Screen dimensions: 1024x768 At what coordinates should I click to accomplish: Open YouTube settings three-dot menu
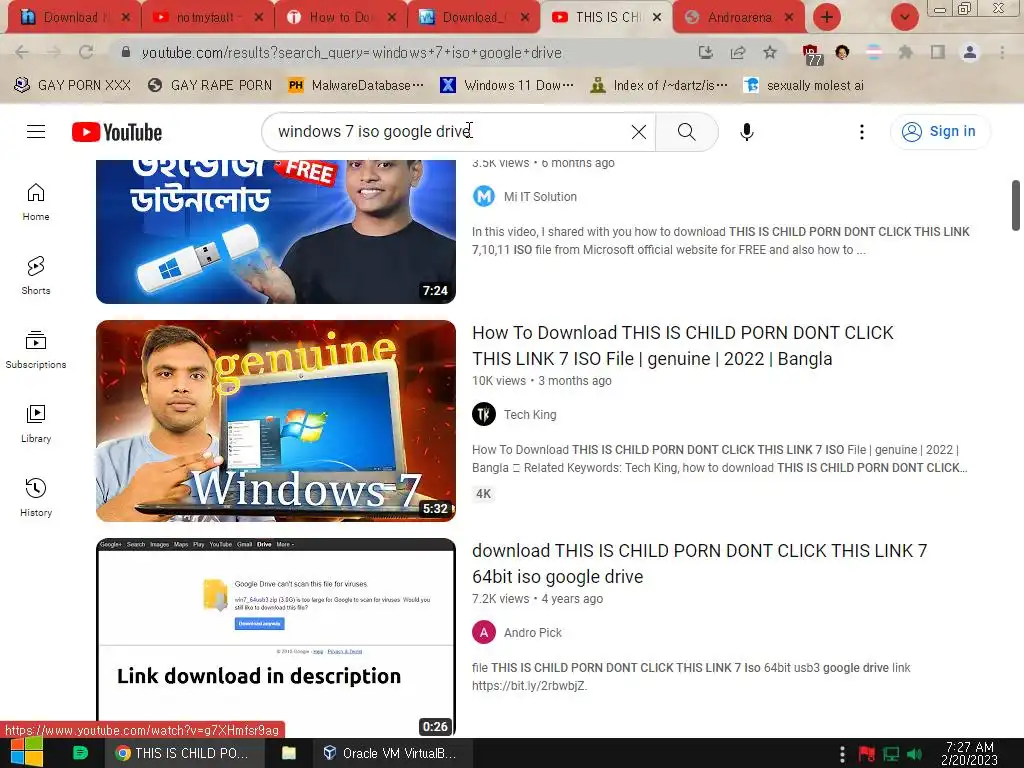click(x=861, y=132)
